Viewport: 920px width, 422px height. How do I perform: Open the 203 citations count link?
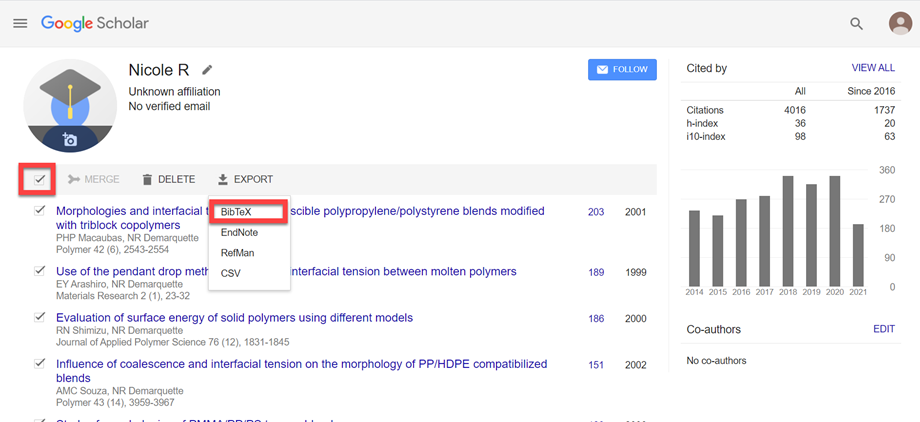pos(596,212)
